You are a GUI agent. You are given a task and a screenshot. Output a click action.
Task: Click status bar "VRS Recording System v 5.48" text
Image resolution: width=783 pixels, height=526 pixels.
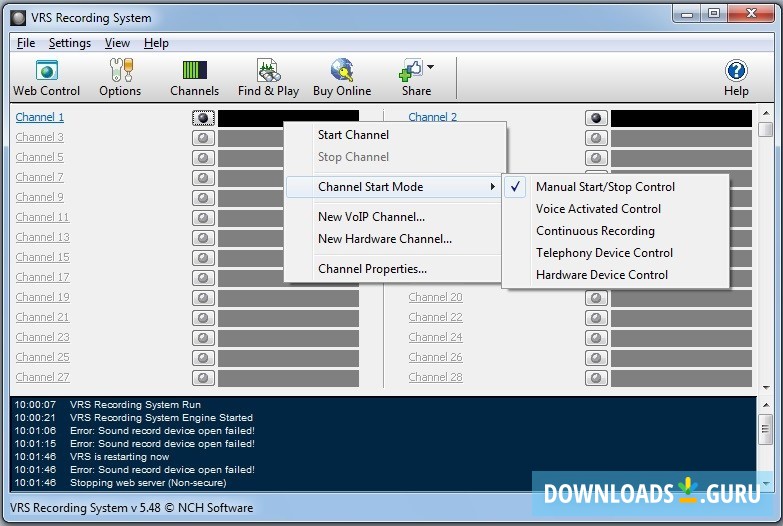pos(85,508)
